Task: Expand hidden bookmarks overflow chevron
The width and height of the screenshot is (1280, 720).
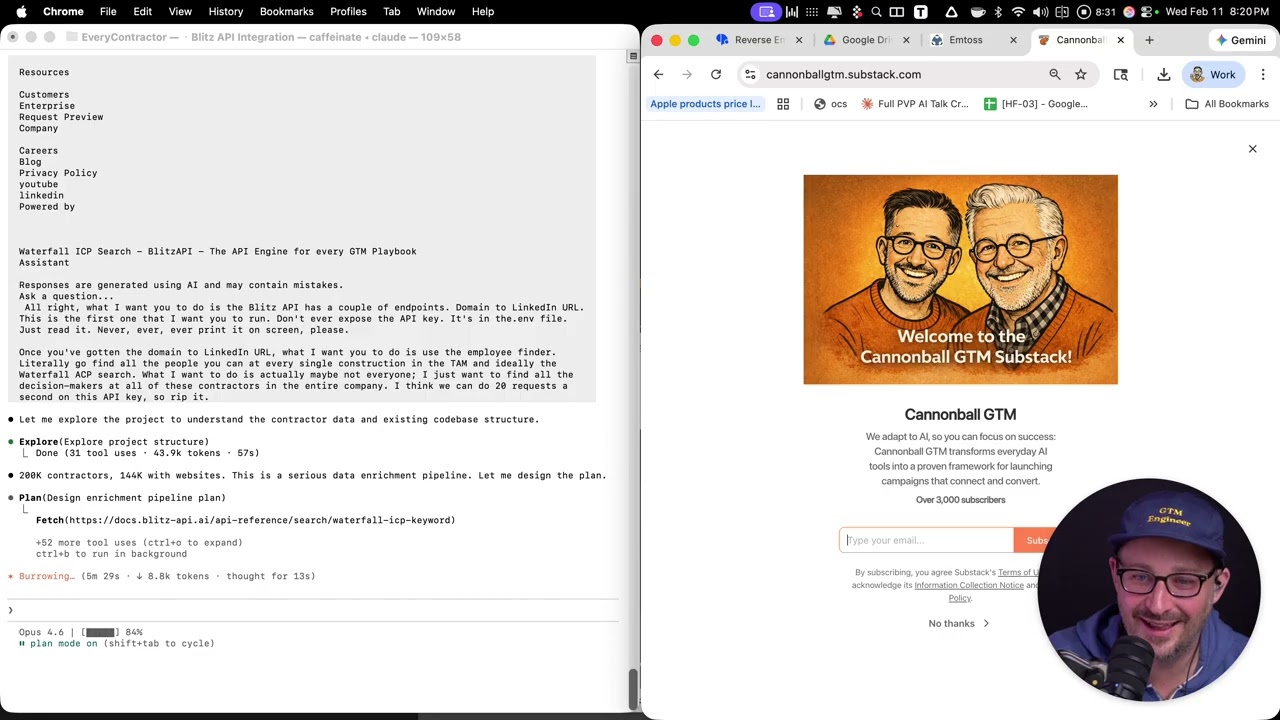Action: pyautogui.click(x=1153, y=104)
